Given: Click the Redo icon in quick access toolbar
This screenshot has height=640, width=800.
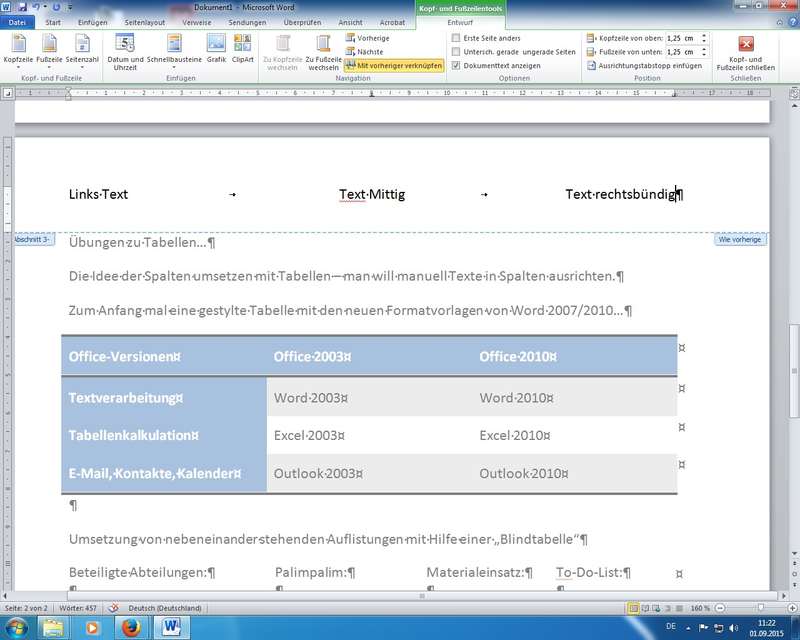Looking at the screenshot, I should [x=56, y=7].
